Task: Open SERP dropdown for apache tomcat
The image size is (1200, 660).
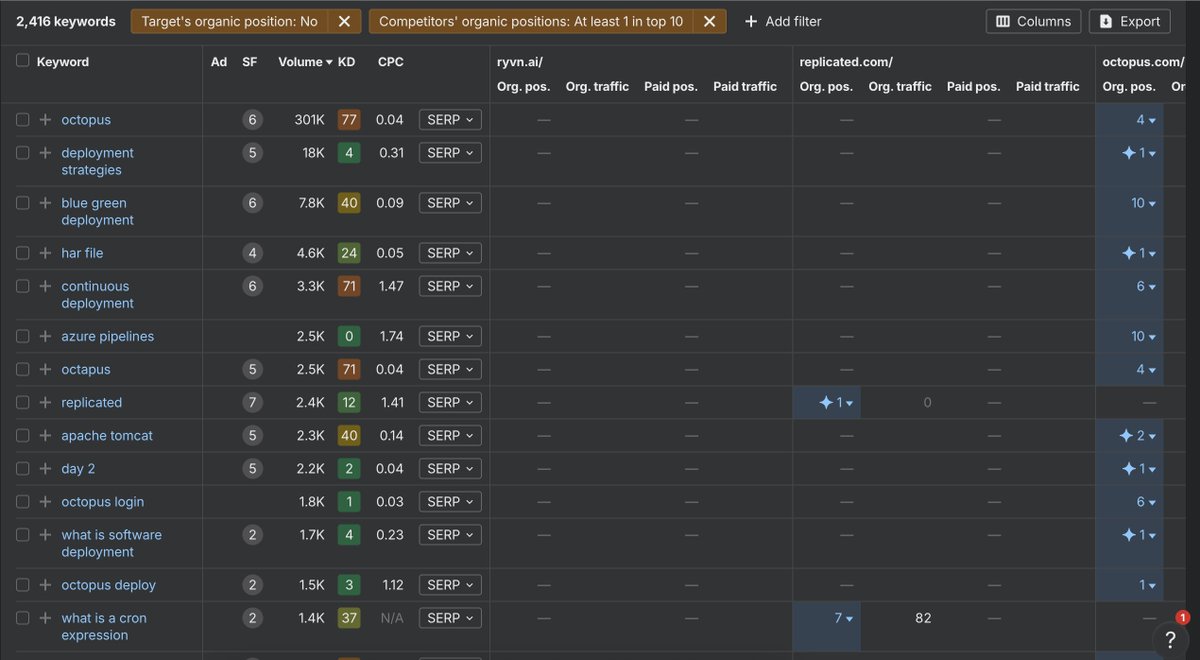Action: [x=450, y=435]
